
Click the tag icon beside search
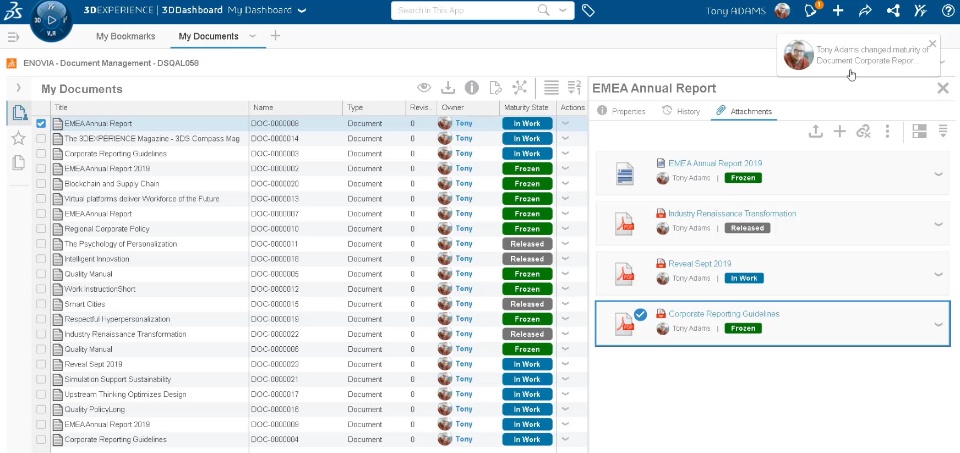click(588, 10)
